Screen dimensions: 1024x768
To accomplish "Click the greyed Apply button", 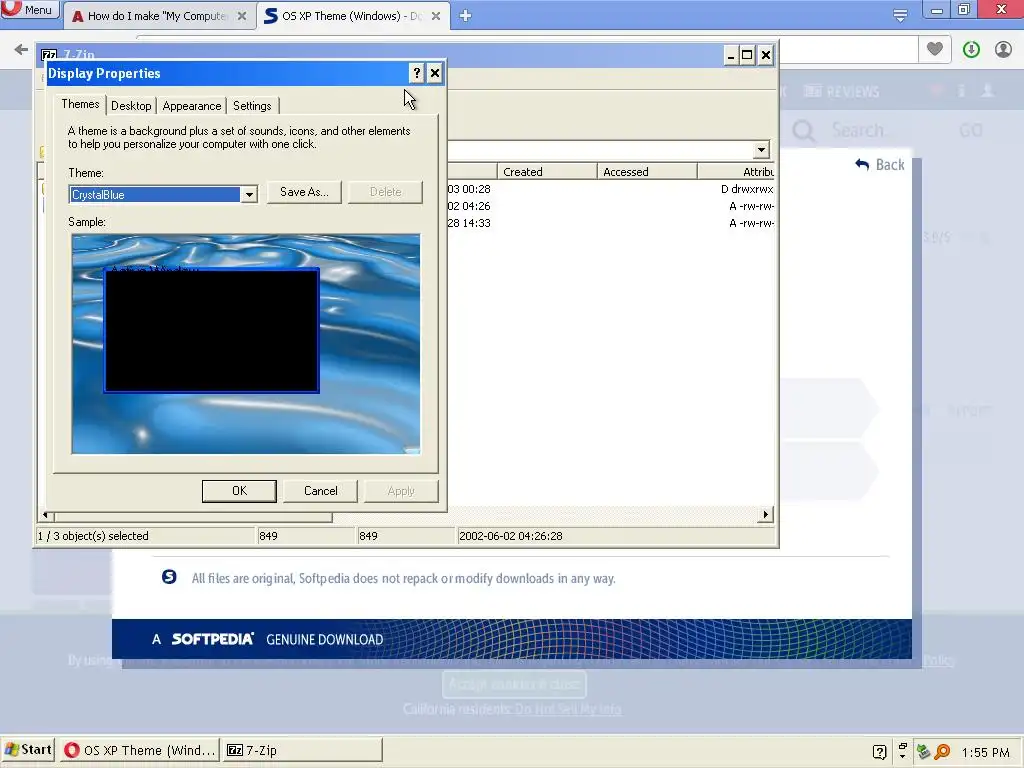I will point(401,491).
